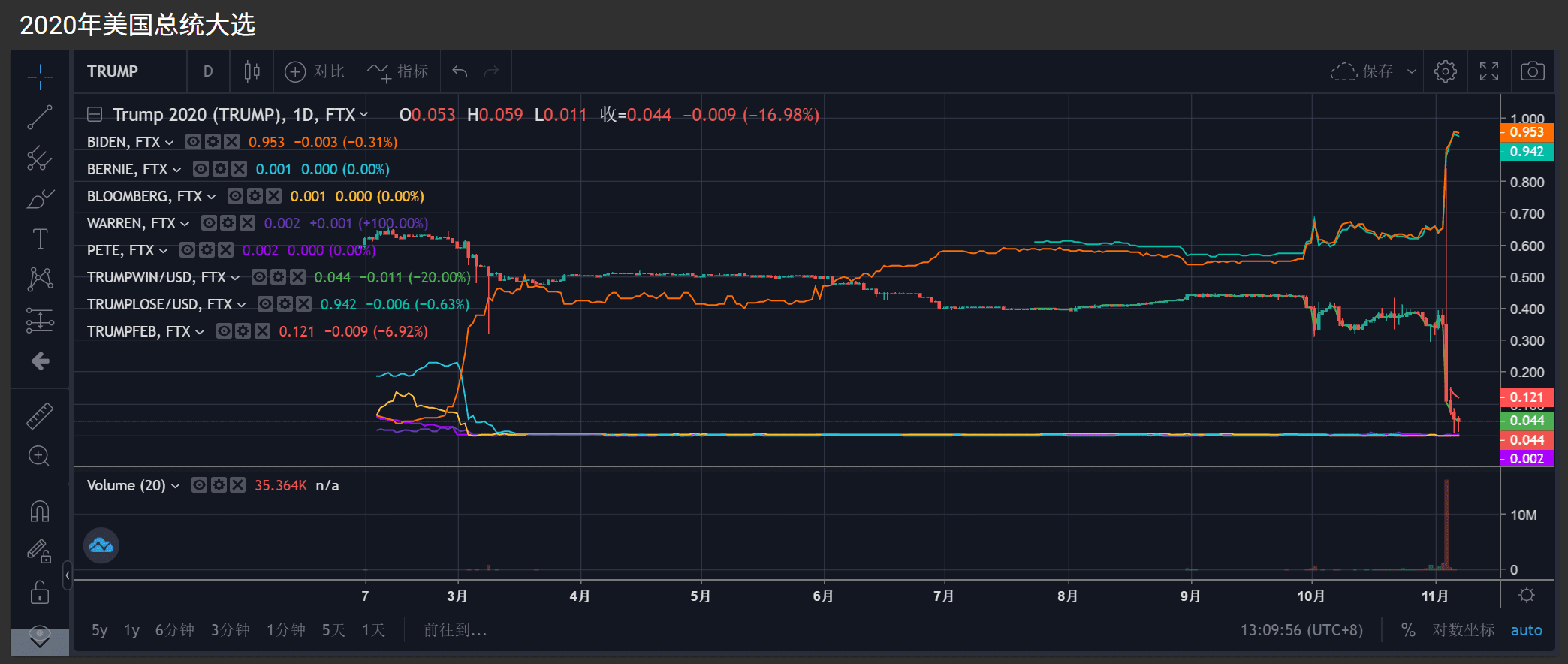Open the Volume (20) indicator dropdown
This screenshot has height=664, width=1568.
176,486
